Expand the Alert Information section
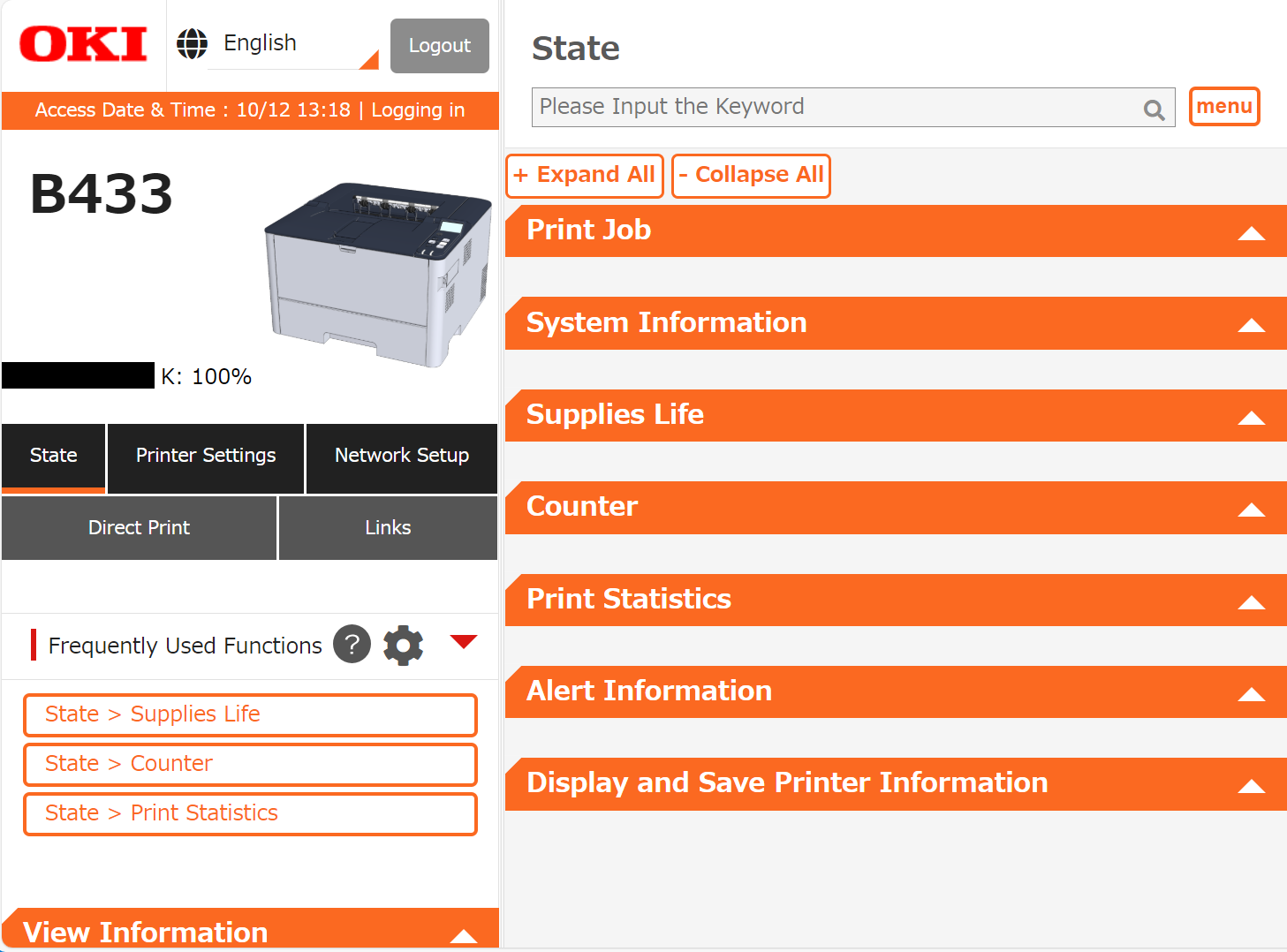The height and width of the screenshot is (952, 1287). [896, 692]
